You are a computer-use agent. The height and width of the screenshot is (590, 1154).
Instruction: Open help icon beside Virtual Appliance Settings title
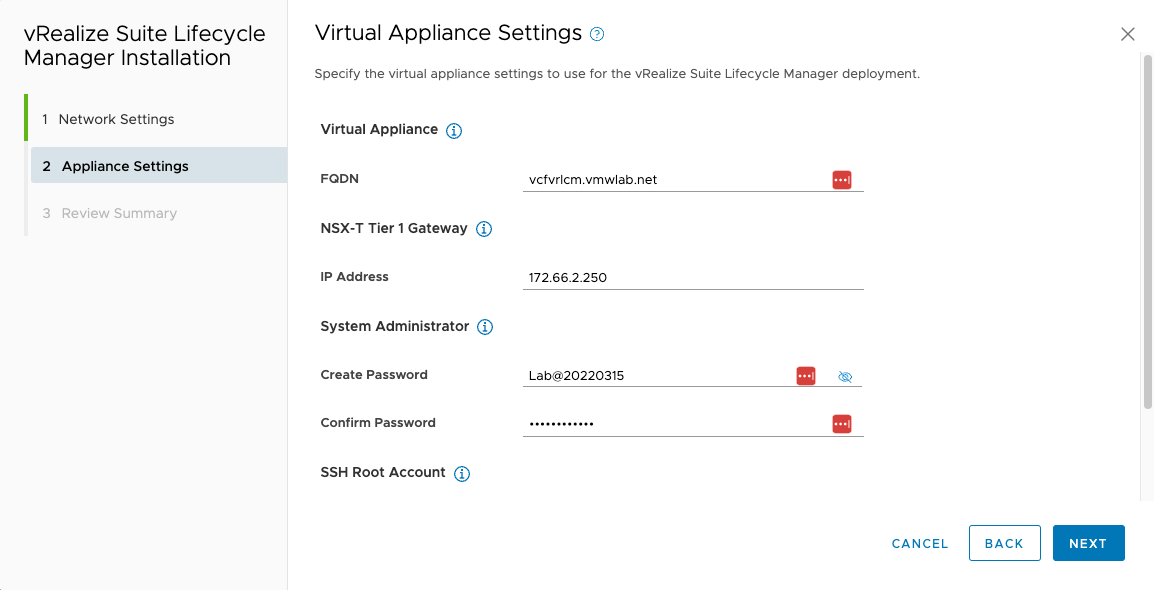[597, 34]
